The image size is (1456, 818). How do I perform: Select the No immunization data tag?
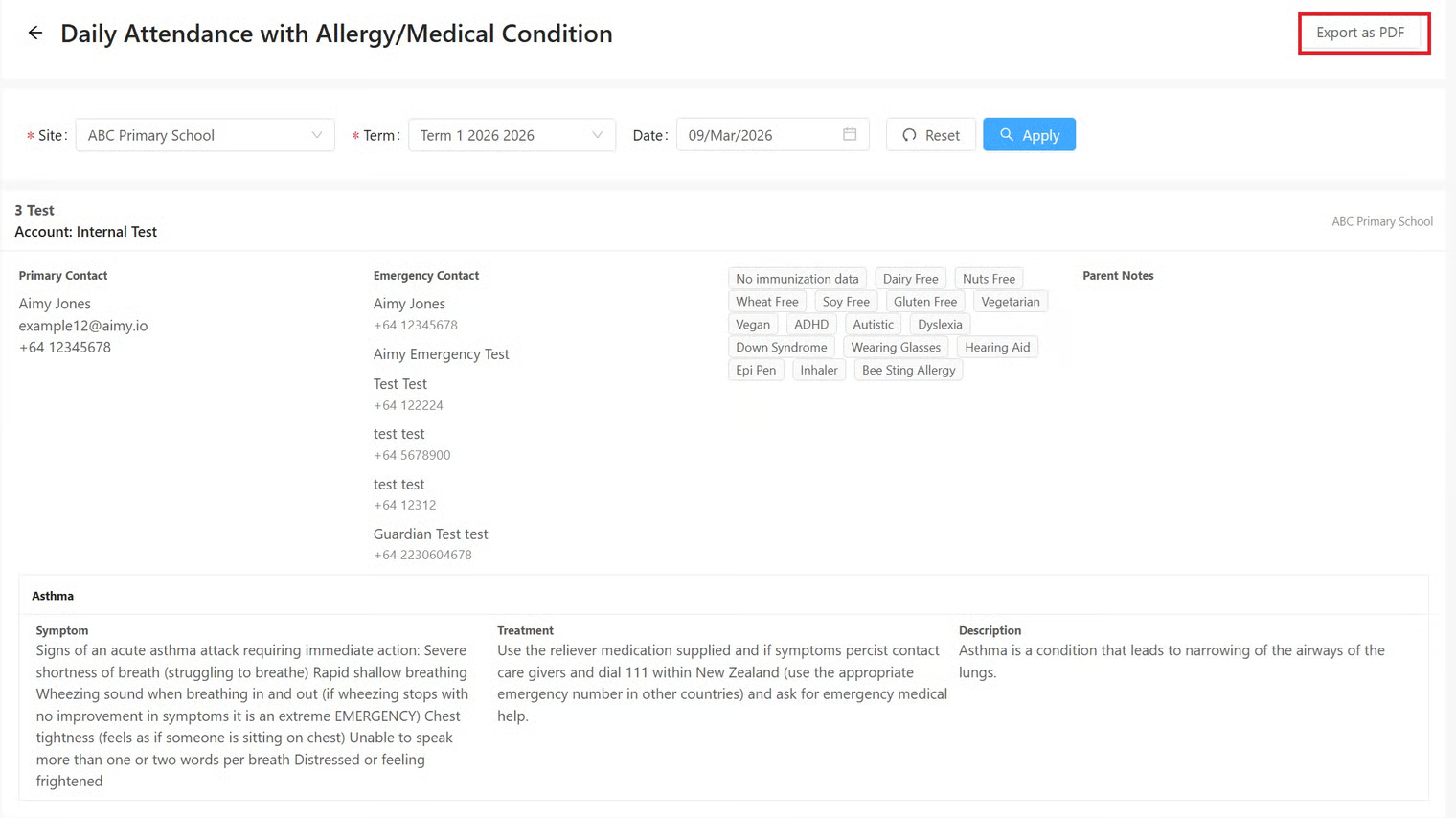(797, 279)
